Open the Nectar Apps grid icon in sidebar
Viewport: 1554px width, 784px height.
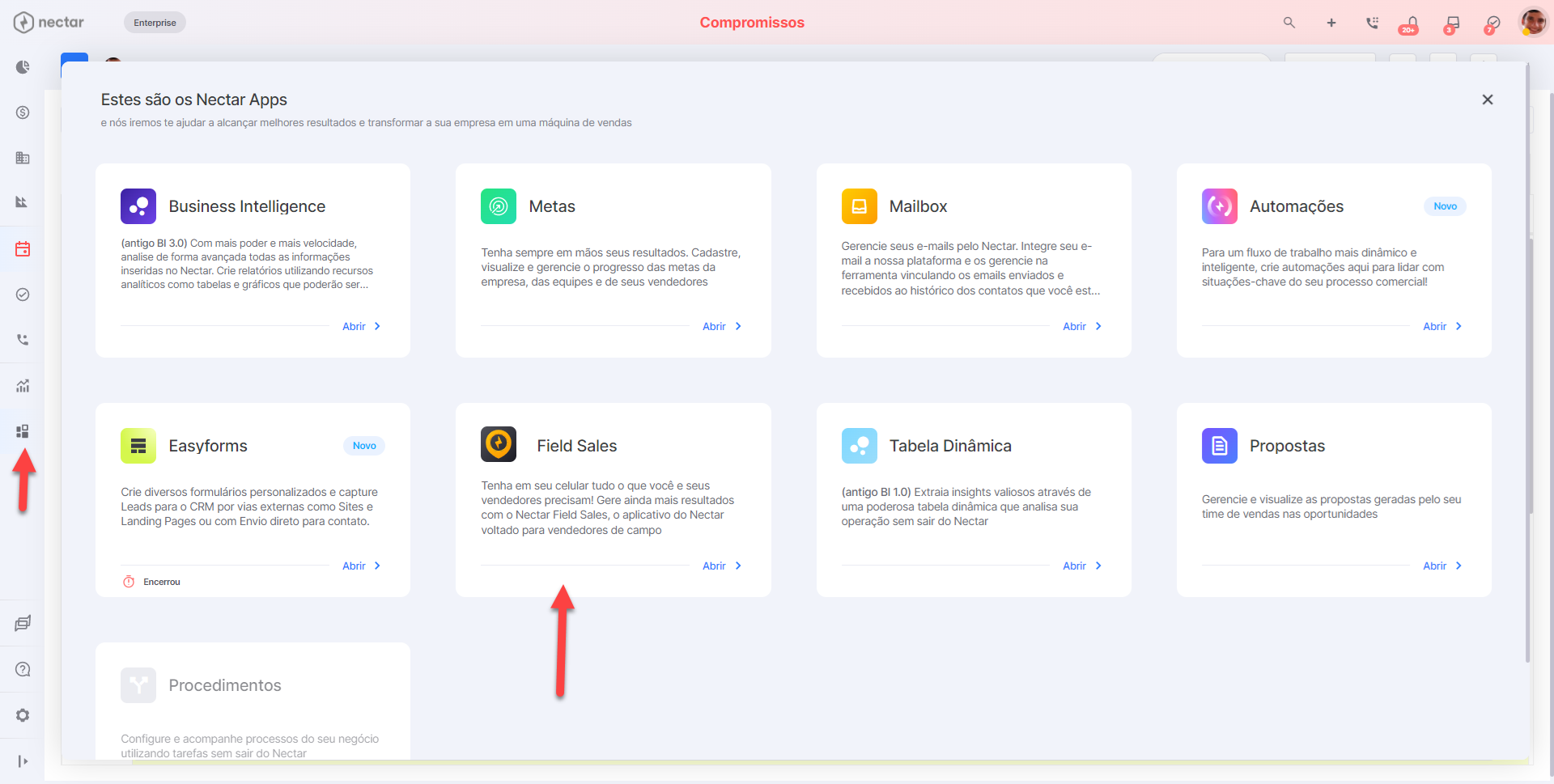pos(23,431)
